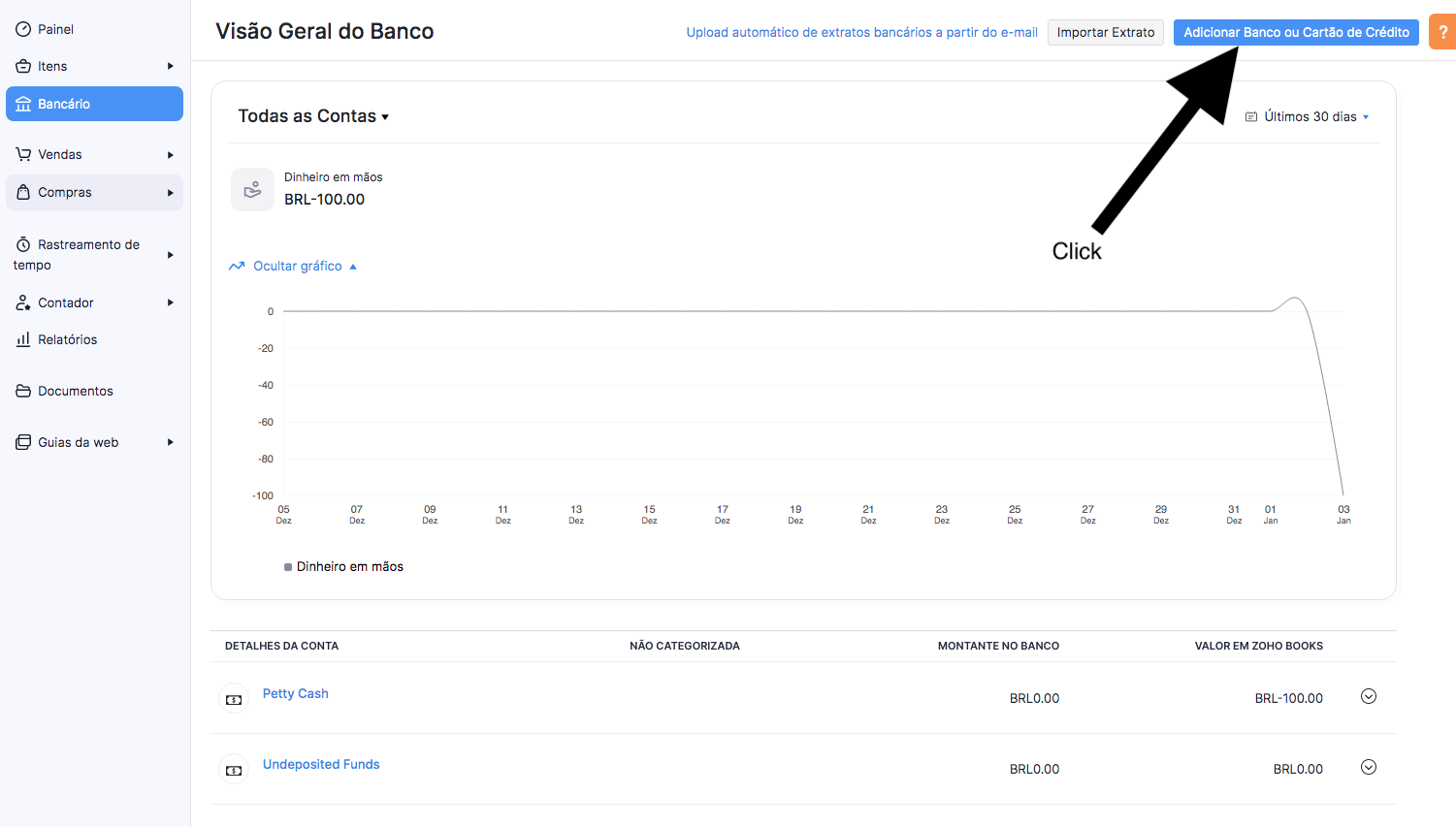Click the VALOR EM ZOHO BOOKS column header
This screenshot has width=1456, height=827.
1259,646
